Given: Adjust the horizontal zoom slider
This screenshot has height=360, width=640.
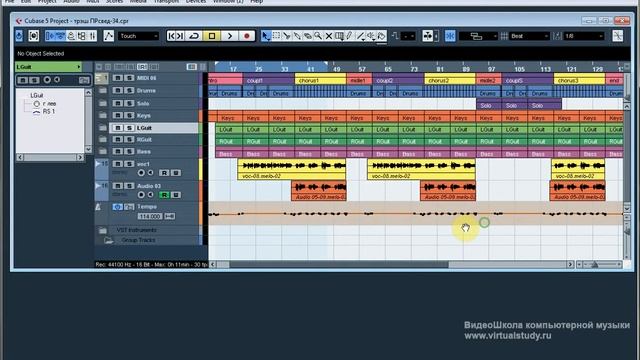Looking at the screenshot, I should click(595, 265).
